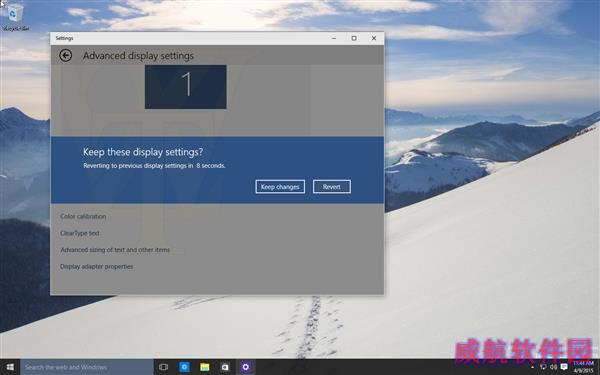
Task: Open Display adapter properties link
Action: [x=96, y=267]
